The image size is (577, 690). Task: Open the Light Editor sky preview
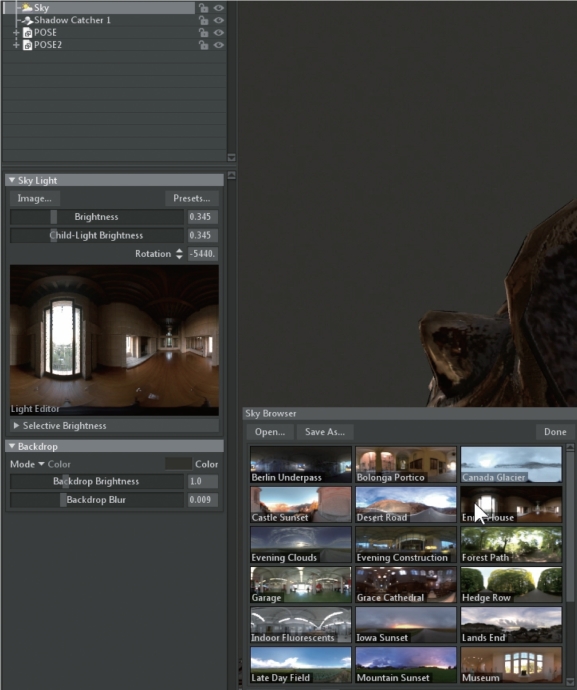click(x=114, y=340)
